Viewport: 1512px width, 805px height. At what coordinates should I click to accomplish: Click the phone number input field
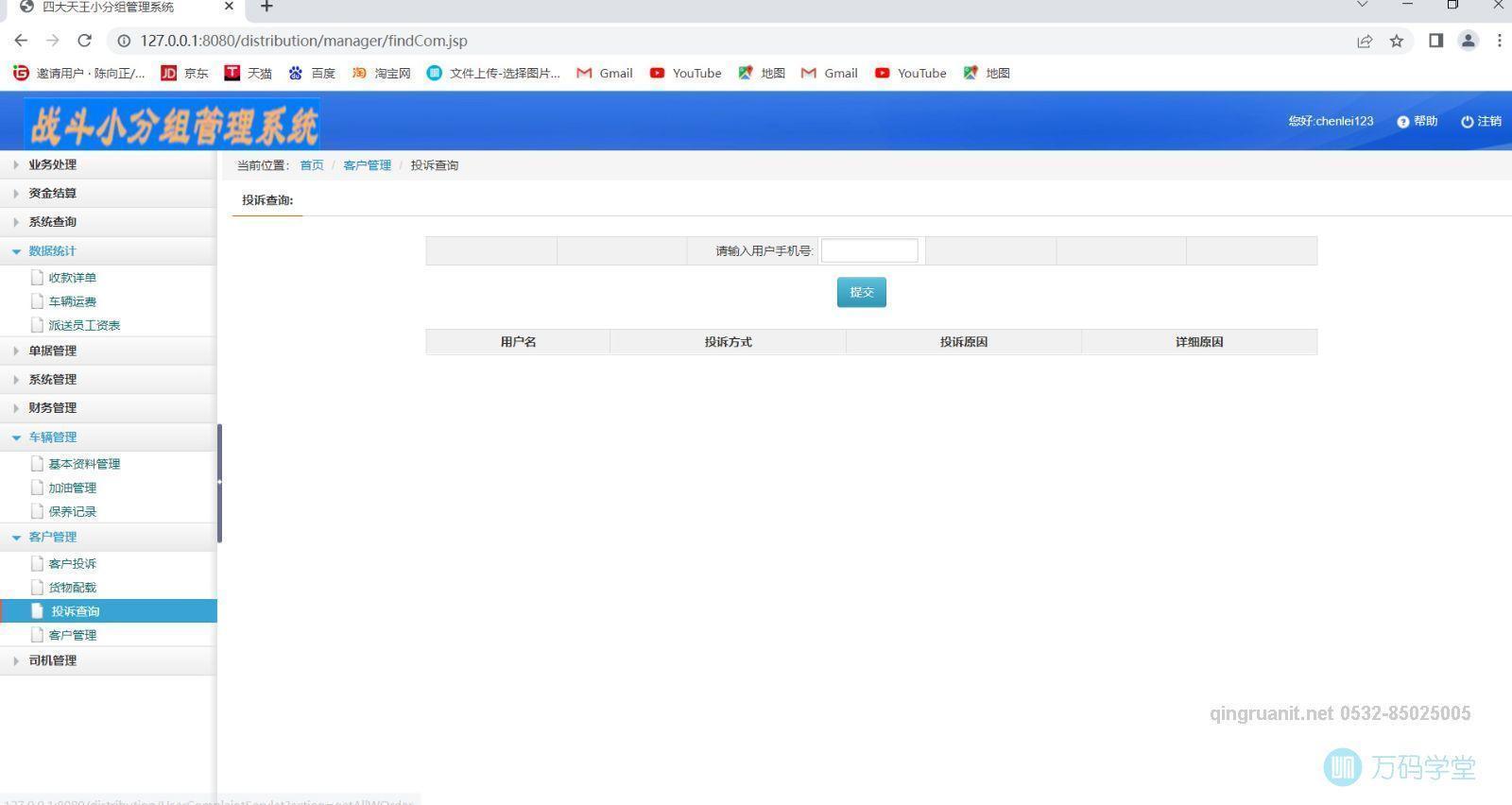[869, 250]
